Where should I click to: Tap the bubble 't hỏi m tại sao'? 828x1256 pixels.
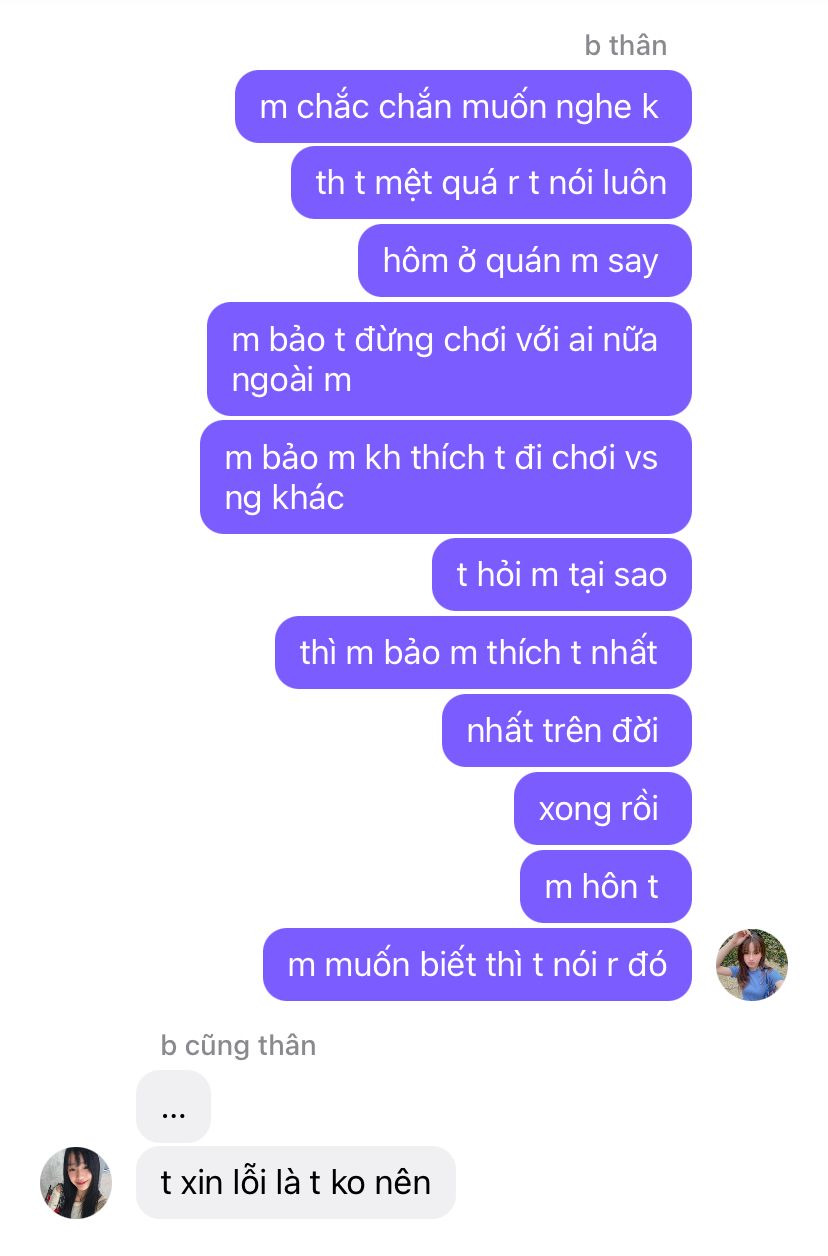pos(562,574)
